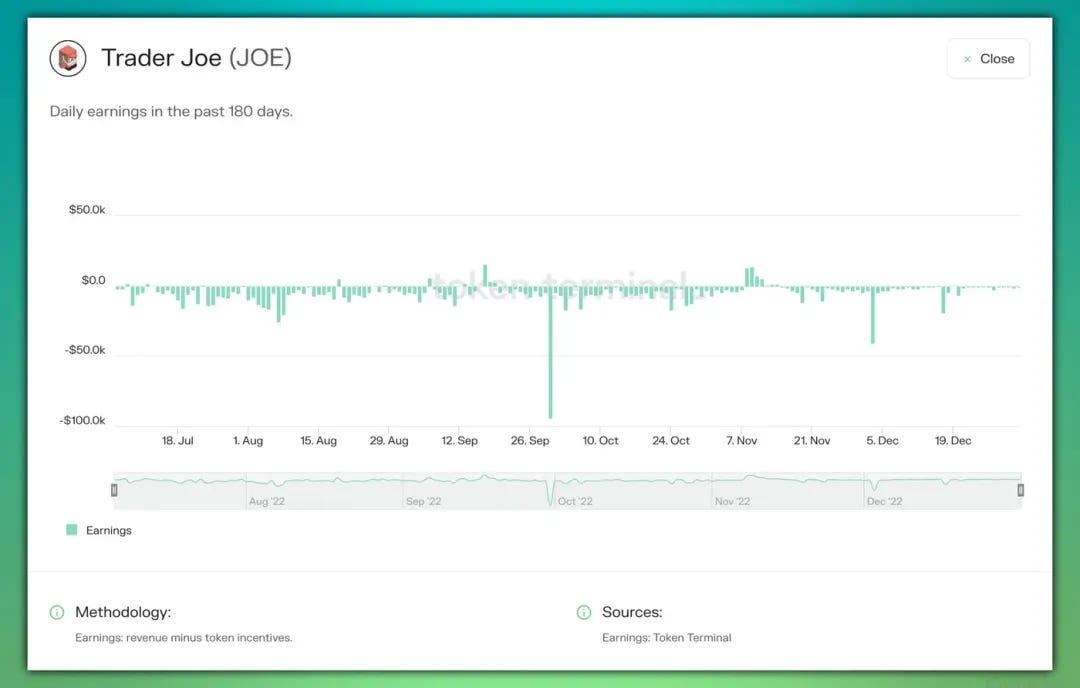
Task: Click the '18. Jul' axis label
Action: coord(178,440)
